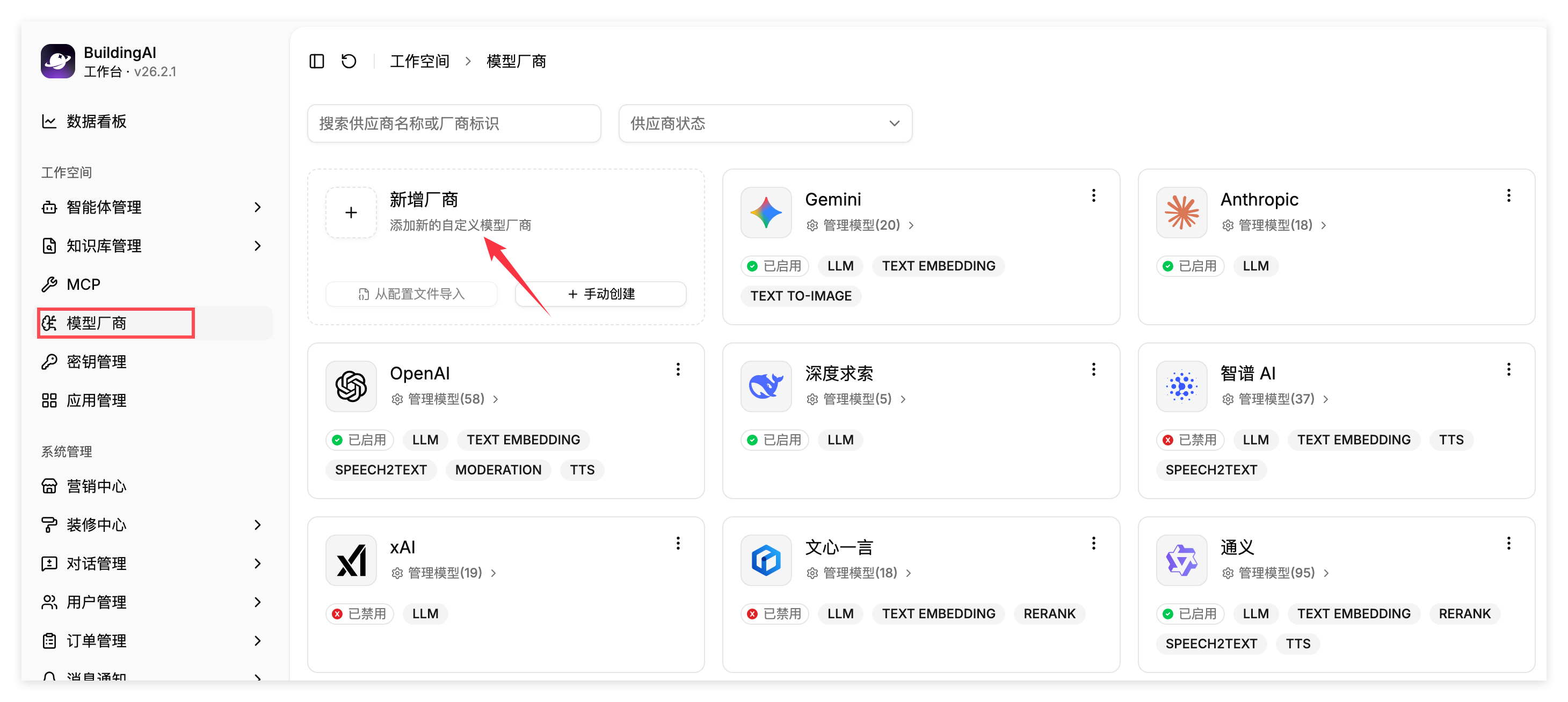Expand the 知识库管理 submenu chevron
The image size is (1568, 702).
point(257,246)
